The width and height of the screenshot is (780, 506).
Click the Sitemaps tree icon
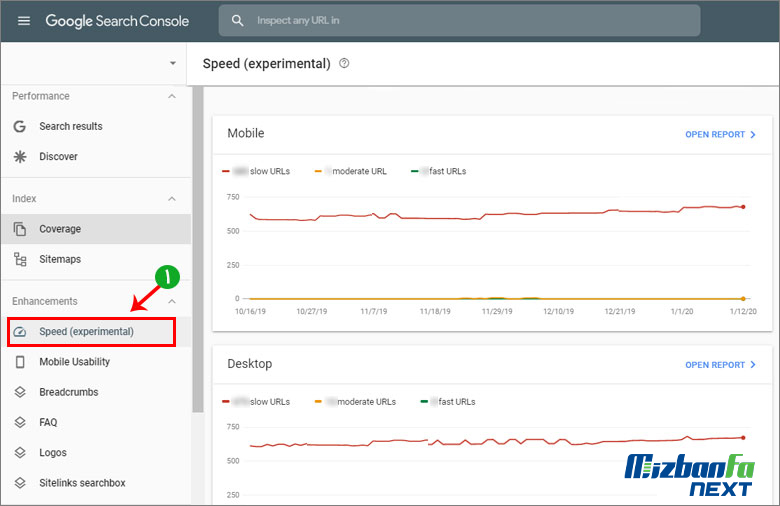[20, 259]
